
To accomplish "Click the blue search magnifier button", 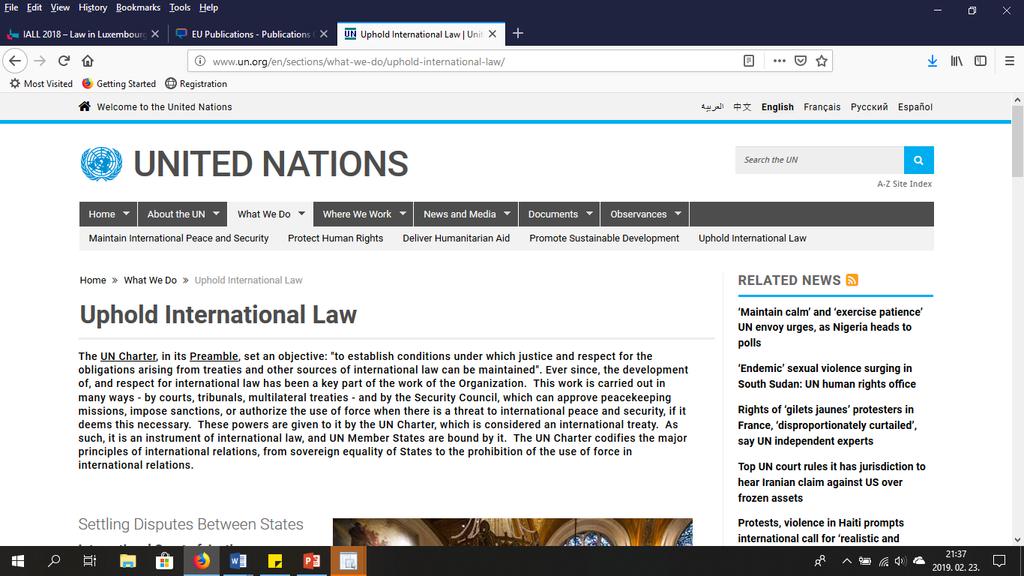I will pyautogui.click(x=918, y=160).
